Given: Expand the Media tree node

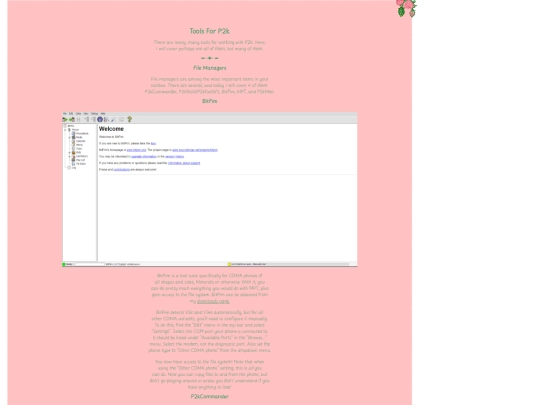Looking at the screenshot, I should (70, 137).
